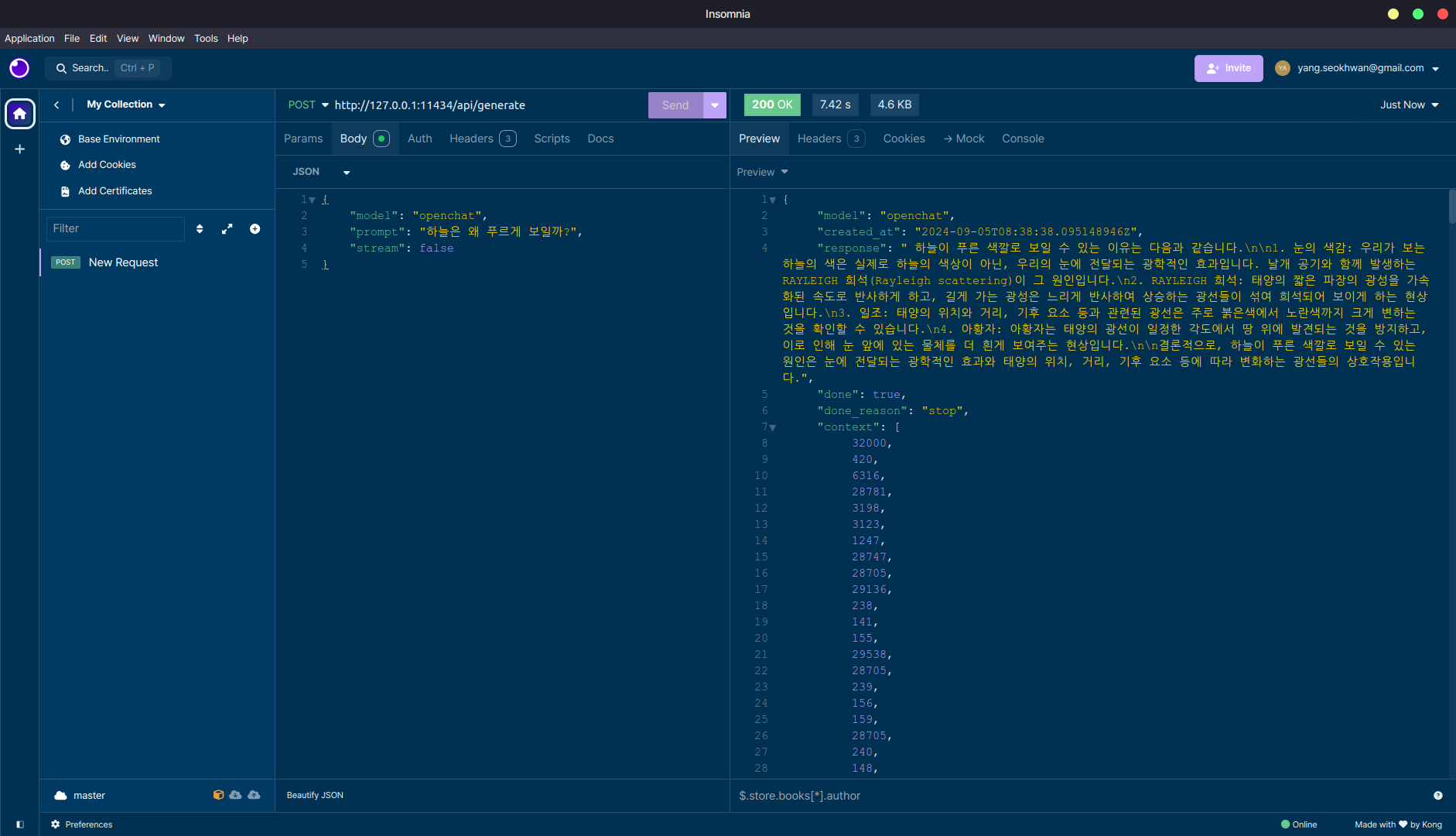Open Add Certificates dialog
Viewport: 1456px width, 836px height.
[x=106, y=191]
